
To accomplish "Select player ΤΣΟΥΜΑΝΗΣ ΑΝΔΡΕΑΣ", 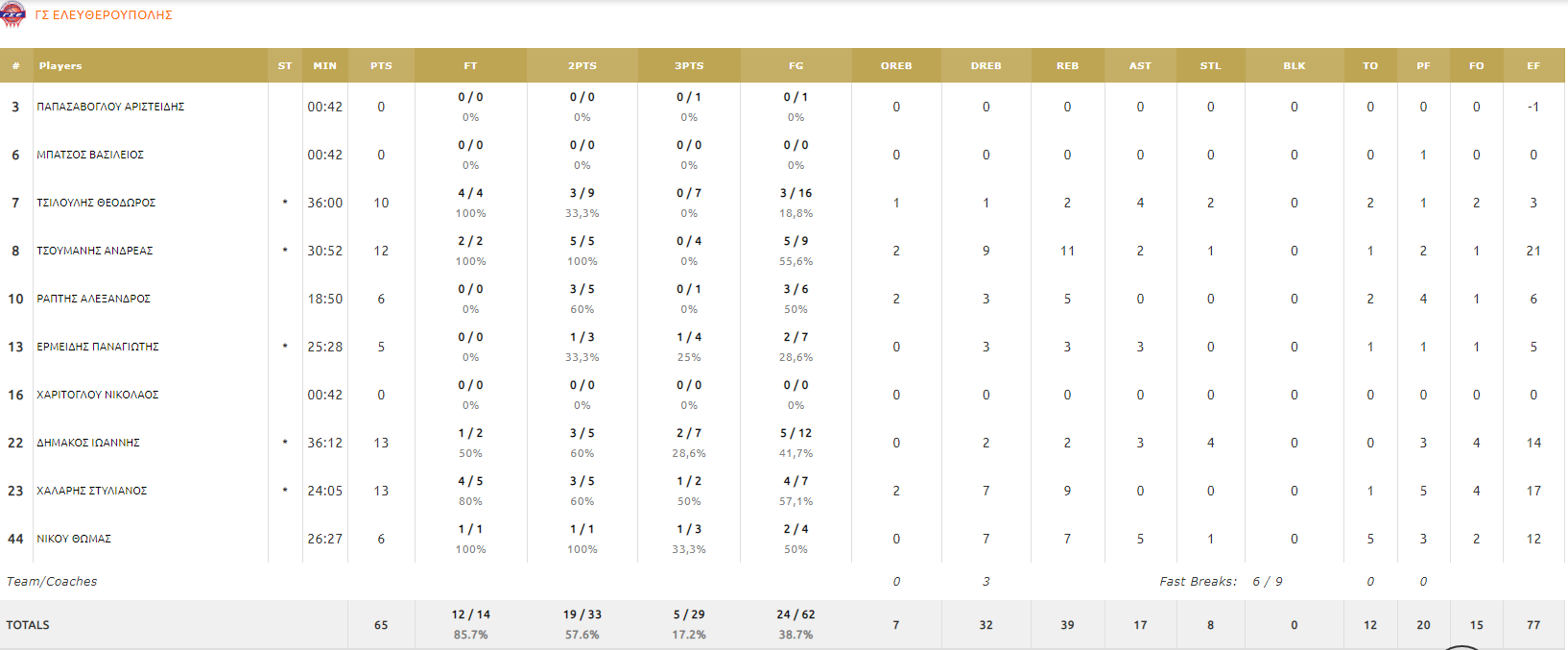I will 95,251.
